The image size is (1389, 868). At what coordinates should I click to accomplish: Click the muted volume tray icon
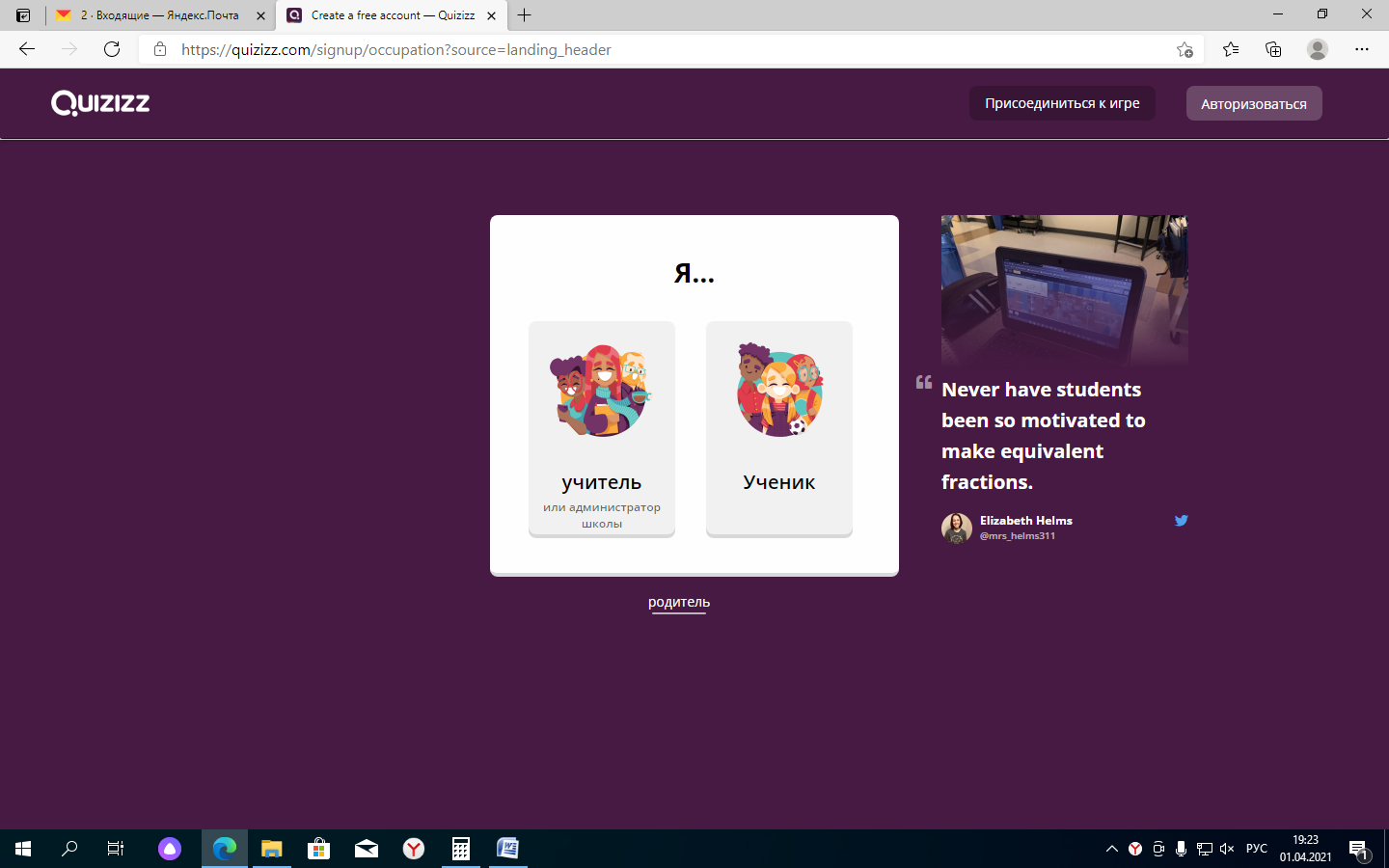tap(1227, 849)
